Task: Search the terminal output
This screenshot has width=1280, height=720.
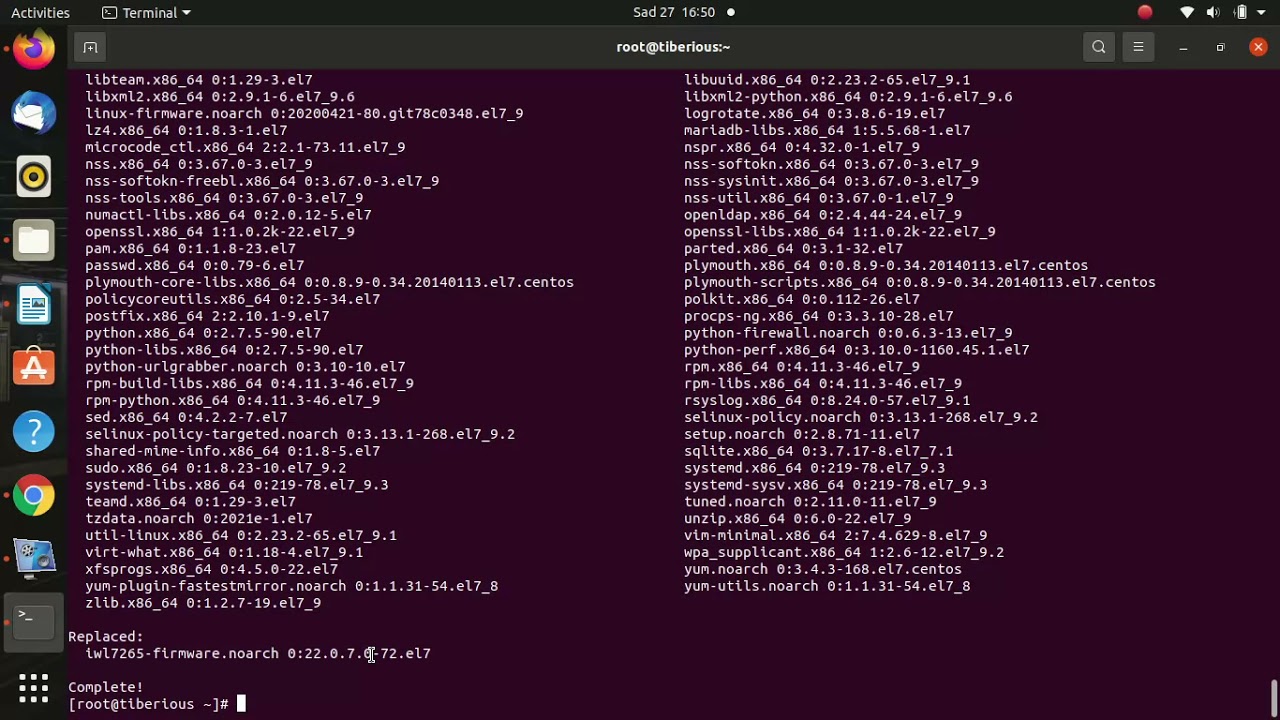Action: (1099, 47)
